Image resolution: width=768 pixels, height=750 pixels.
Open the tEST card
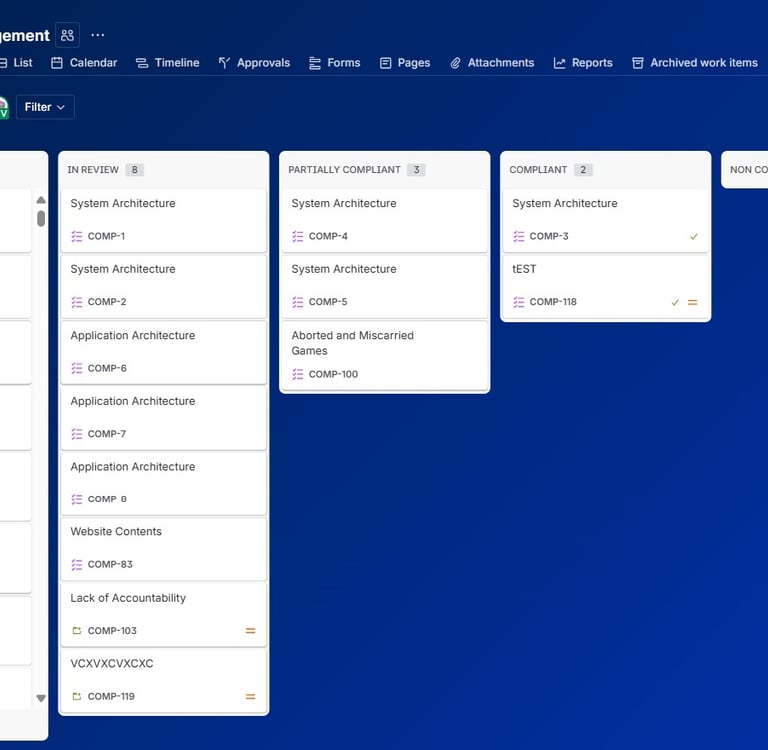coord(605,286)
